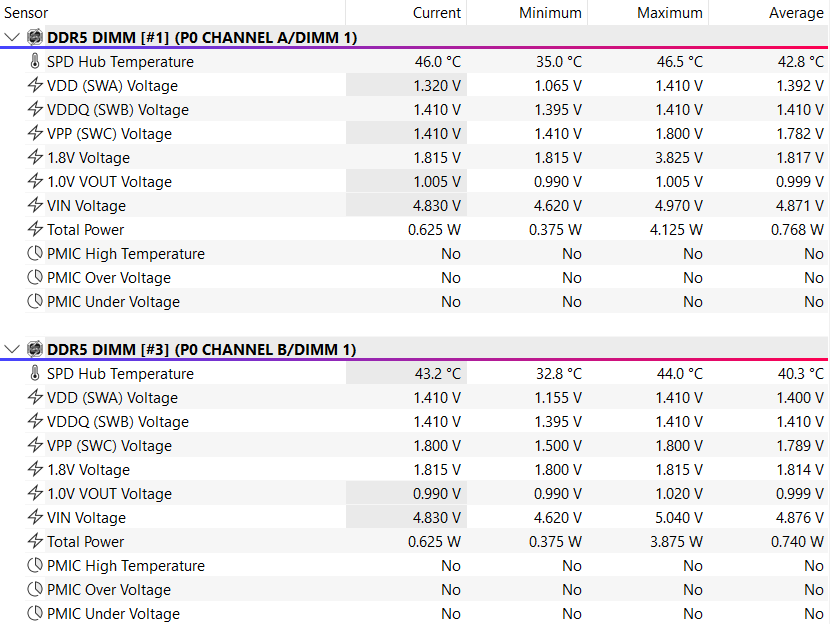This screenshot has height=624, width=830.
Task: Click DIMM #1 Total Power maximum 4.125 W
Action: [x=676, y=230]
